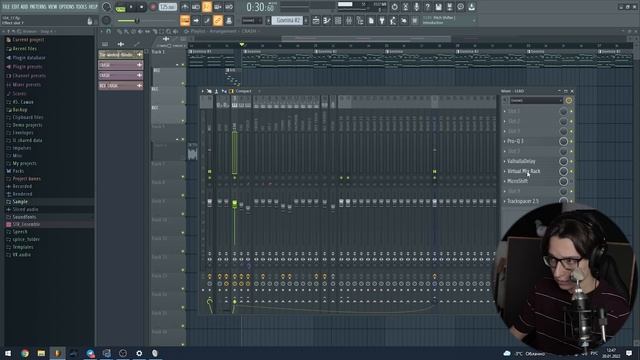Toggle Track 1 mute LED in playlist
The height and width of the screenshot is (360, 640).
pyautogui.click(x=183, y=64)
